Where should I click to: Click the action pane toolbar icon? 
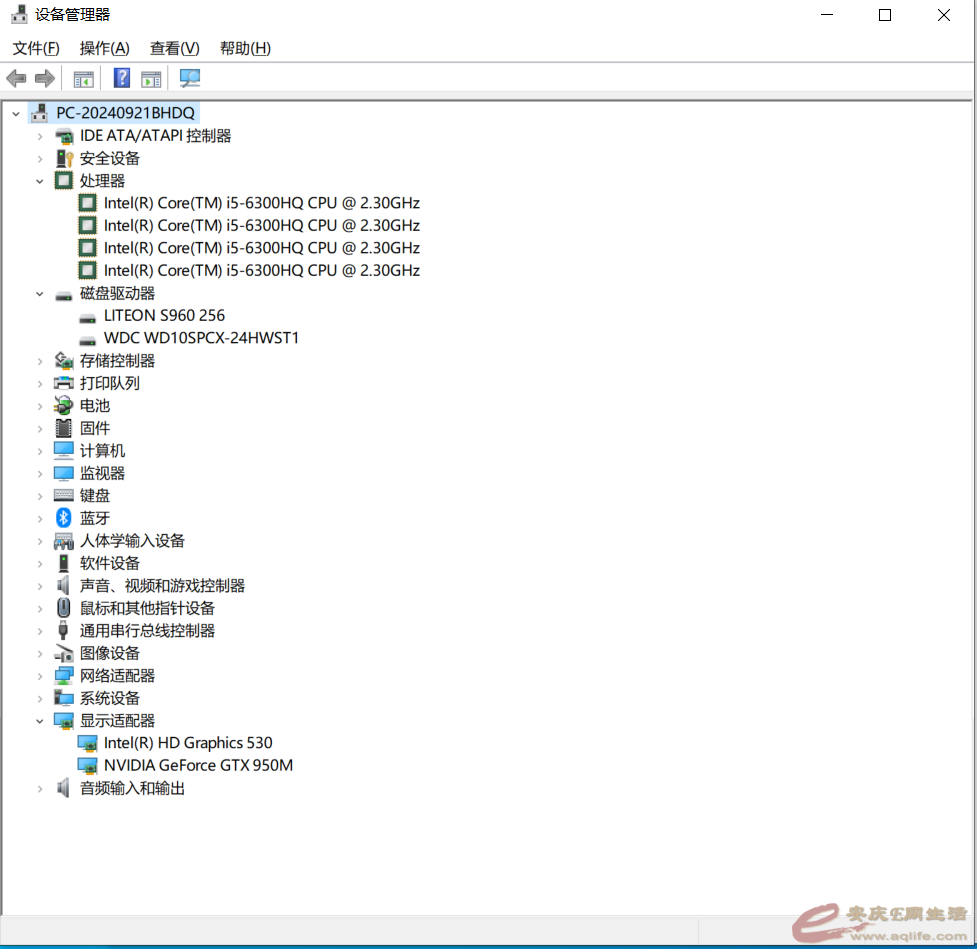point(151,79)
